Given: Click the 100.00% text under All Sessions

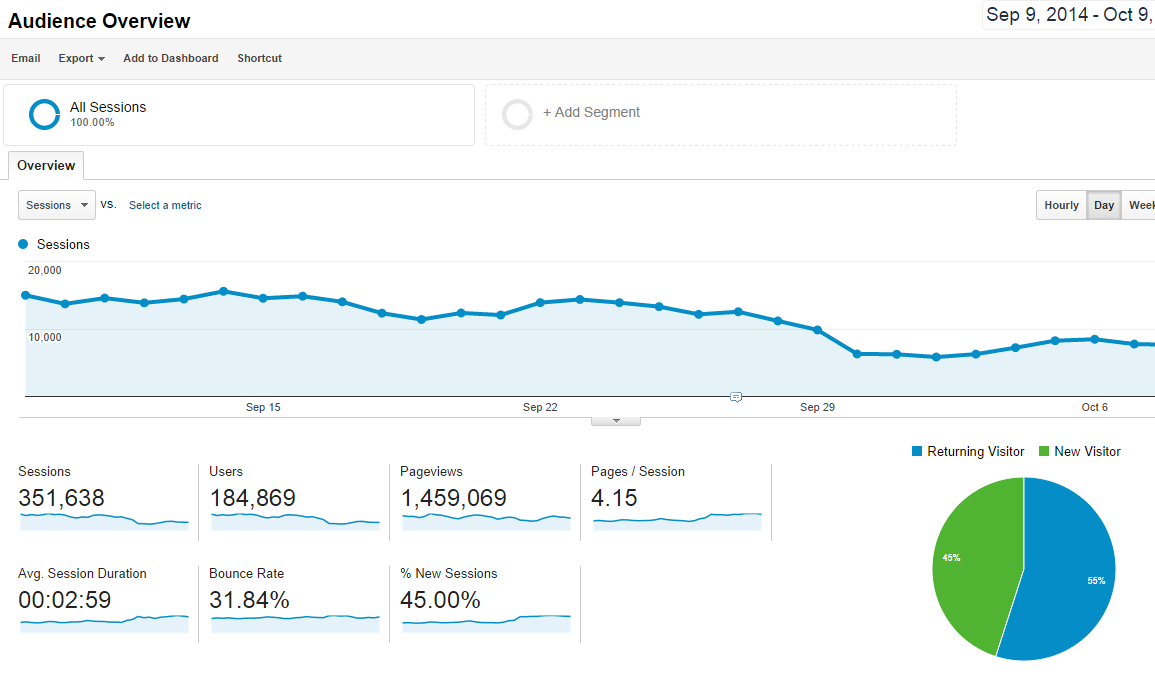Looking at the screenshot, I should pos(92,123).
